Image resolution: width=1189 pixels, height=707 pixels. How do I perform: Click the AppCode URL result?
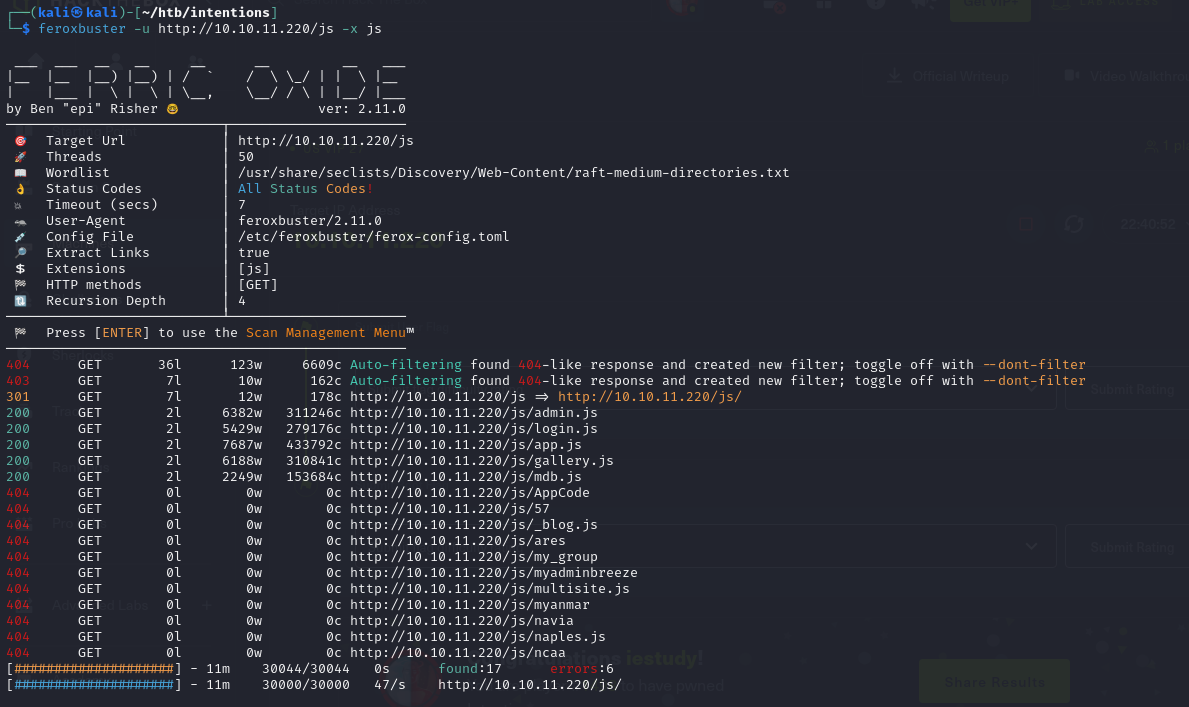469,493
